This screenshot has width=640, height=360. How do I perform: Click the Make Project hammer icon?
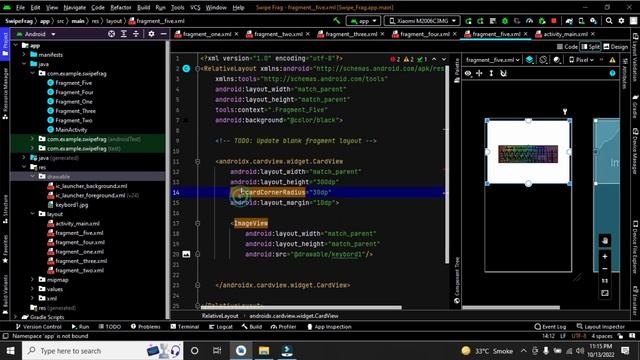tap(337, 20)
